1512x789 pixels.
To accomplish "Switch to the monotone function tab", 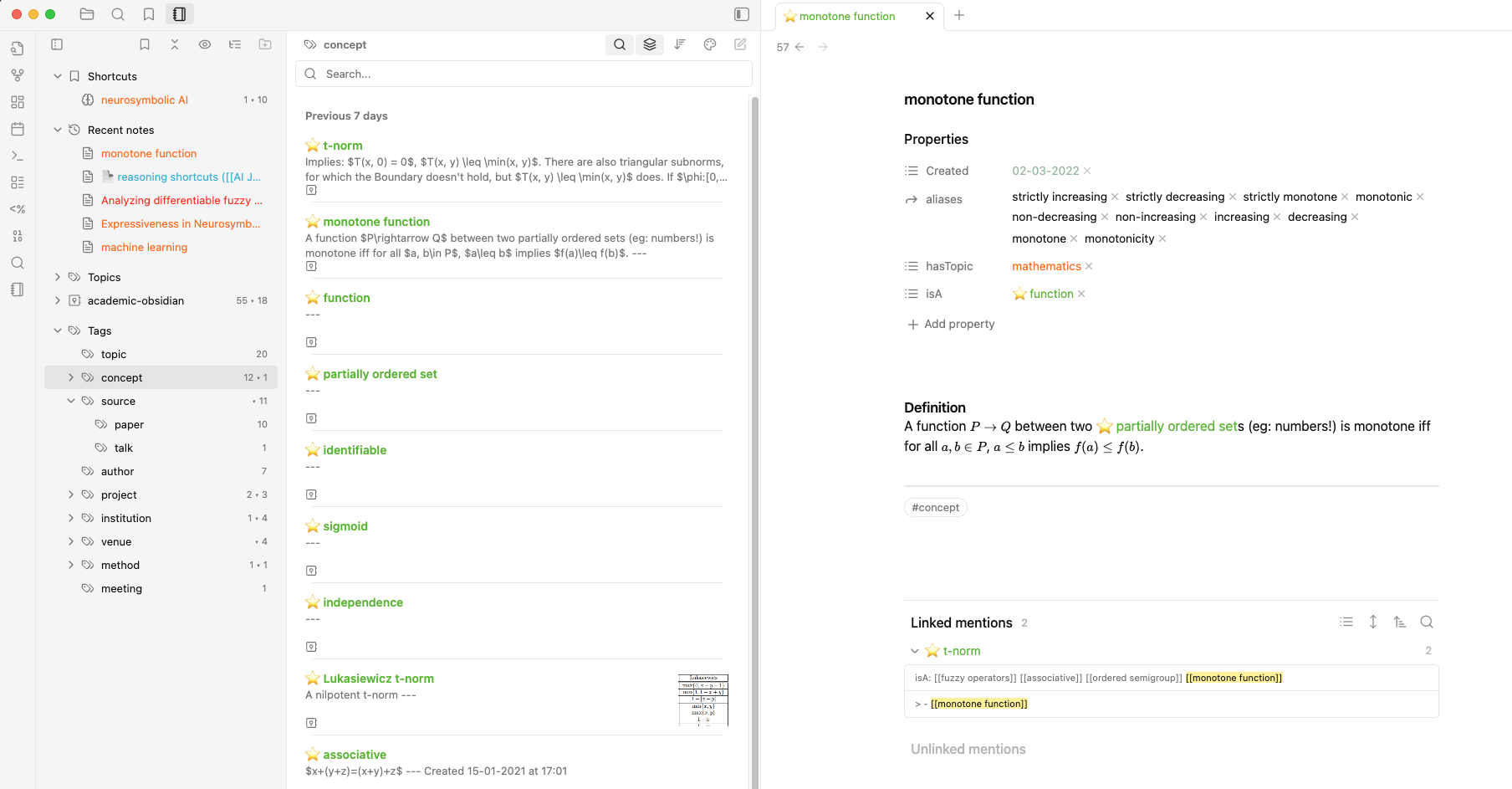I will point(847,16).
